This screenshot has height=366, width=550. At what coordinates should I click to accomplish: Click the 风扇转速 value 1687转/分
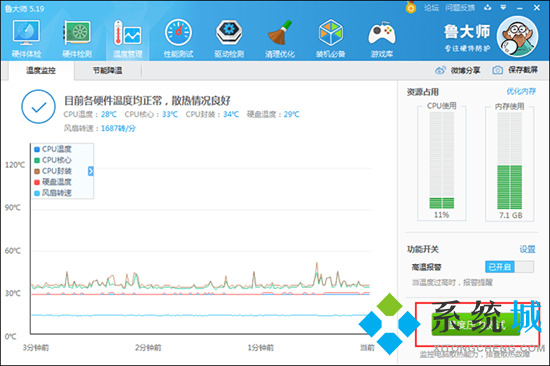[x=118, y=128]
